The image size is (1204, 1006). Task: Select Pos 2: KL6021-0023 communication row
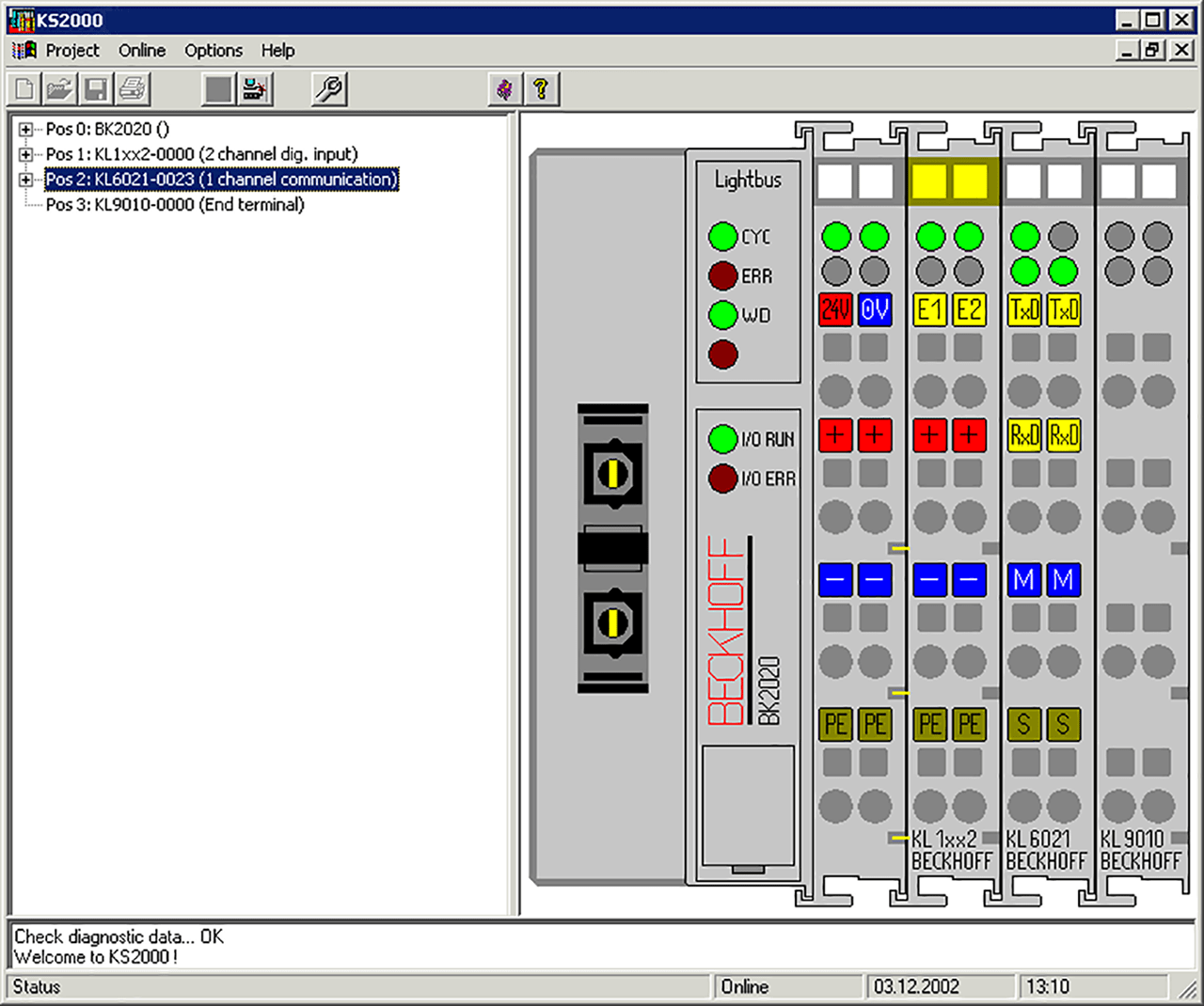click(222, 180)
